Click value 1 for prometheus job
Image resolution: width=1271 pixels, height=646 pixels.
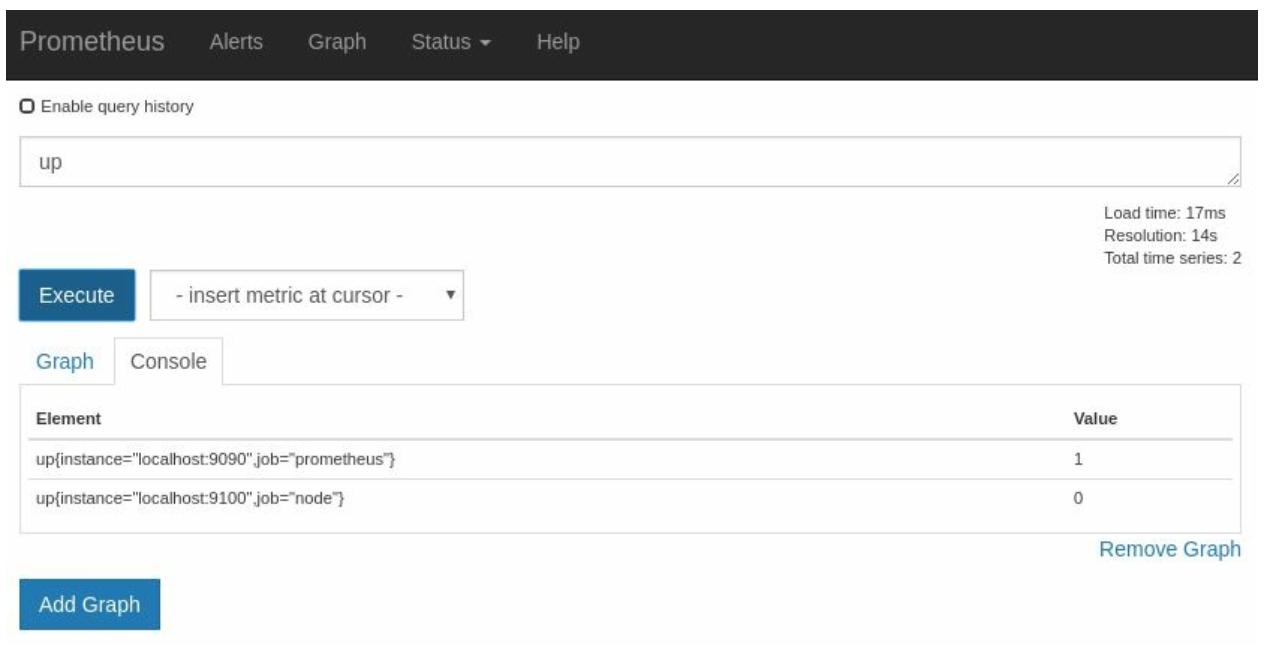1078,459
